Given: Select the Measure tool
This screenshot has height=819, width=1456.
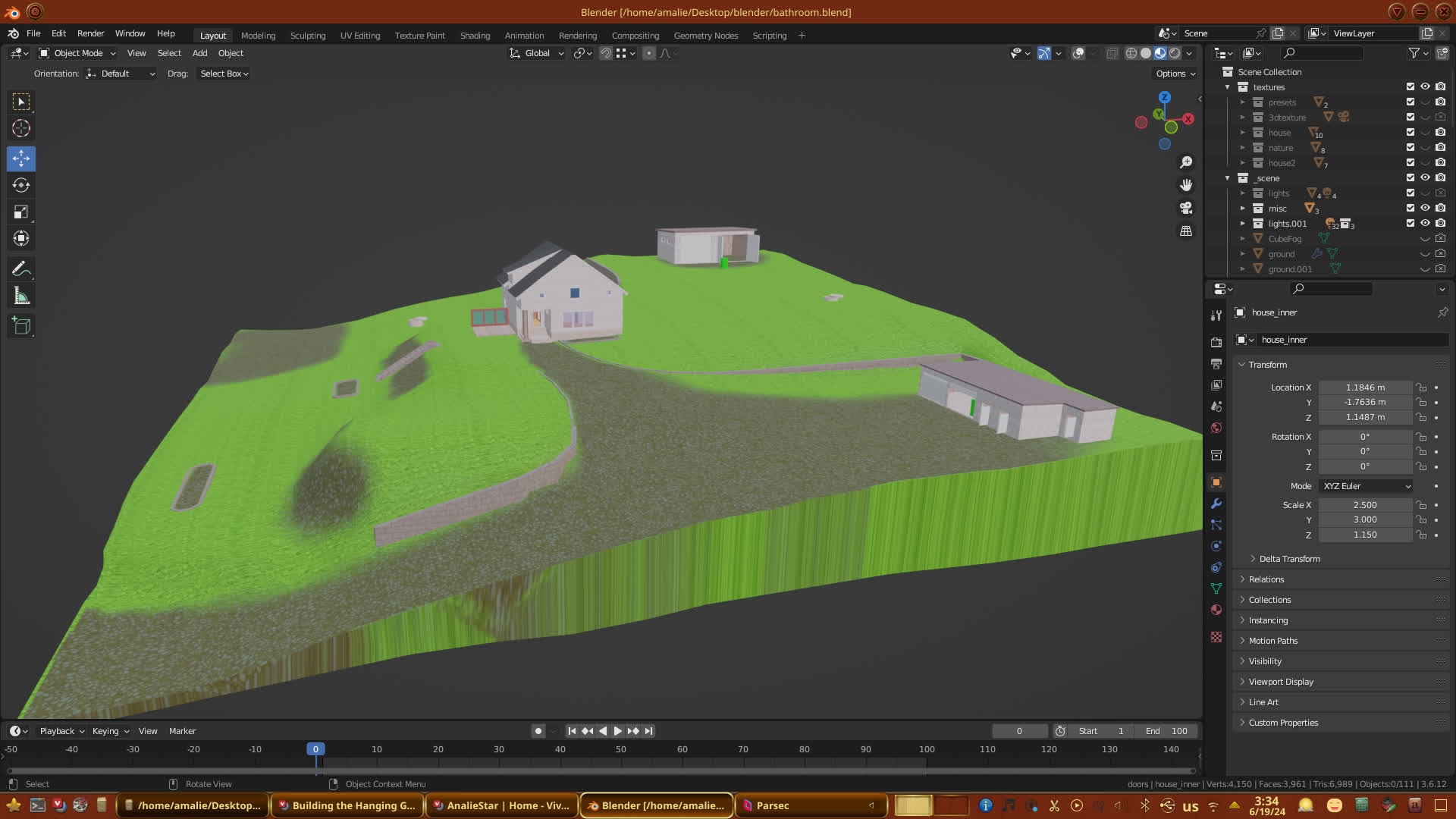Looking at the screenshot, I should pyautogui.click(x=21, y=297).
